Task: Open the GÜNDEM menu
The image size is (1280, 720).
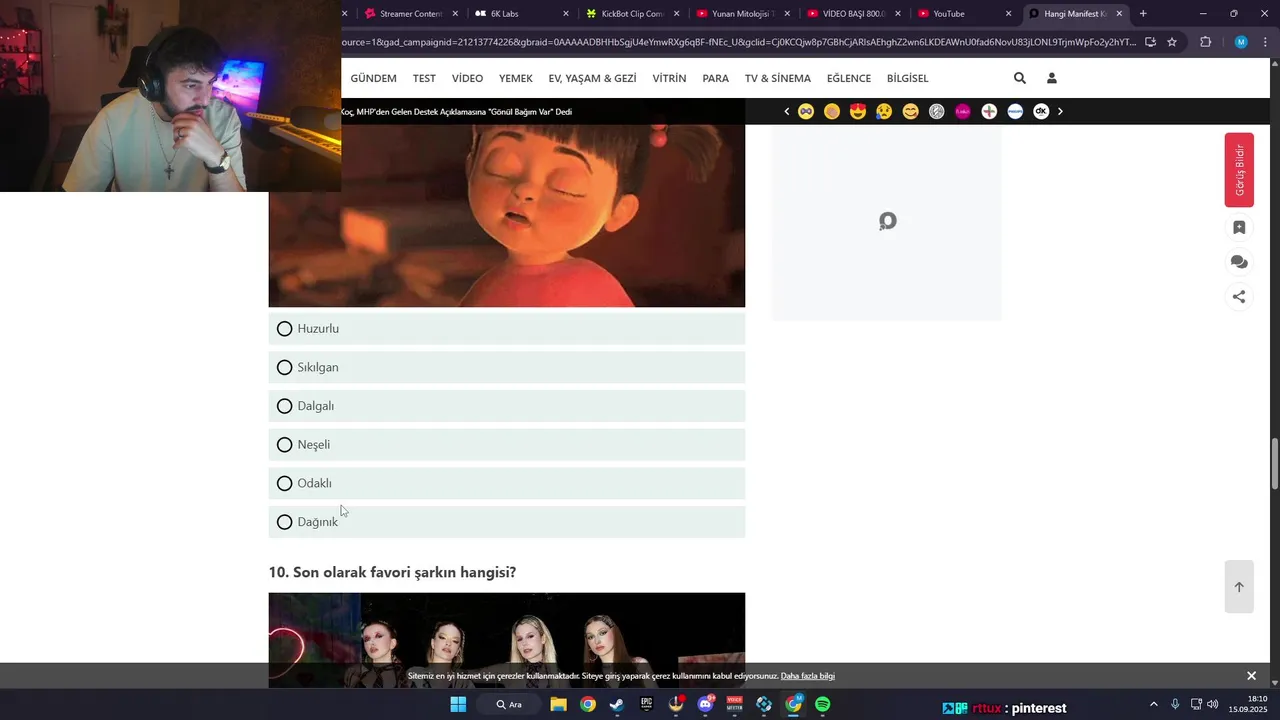Action: tap(373, 78)
